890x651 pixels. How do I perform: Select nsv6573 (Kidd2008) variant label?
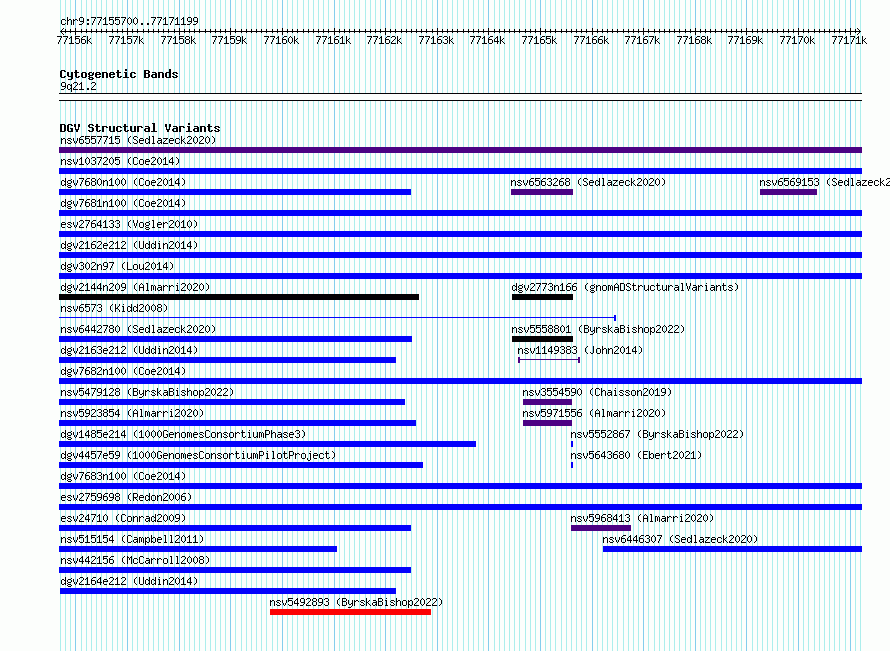point(114,308)
